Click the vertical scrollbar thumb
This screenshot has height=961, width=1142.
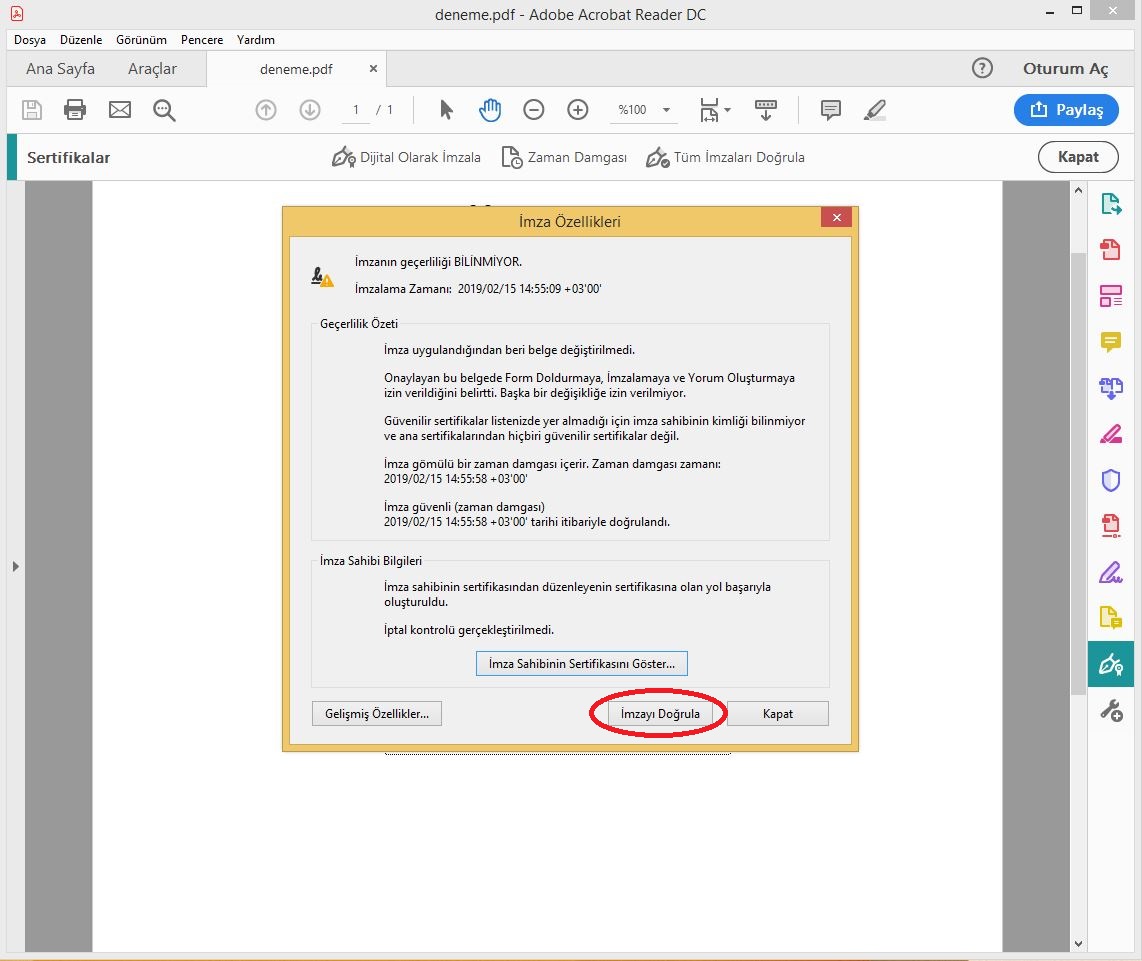[1079, 474]
